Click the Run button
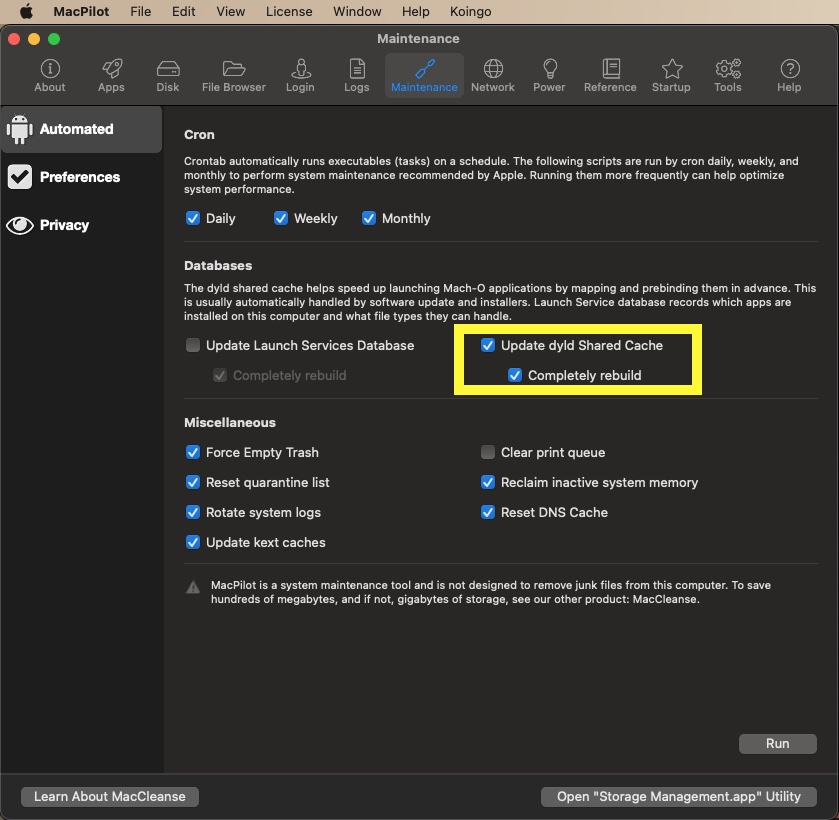 point(777,743)
